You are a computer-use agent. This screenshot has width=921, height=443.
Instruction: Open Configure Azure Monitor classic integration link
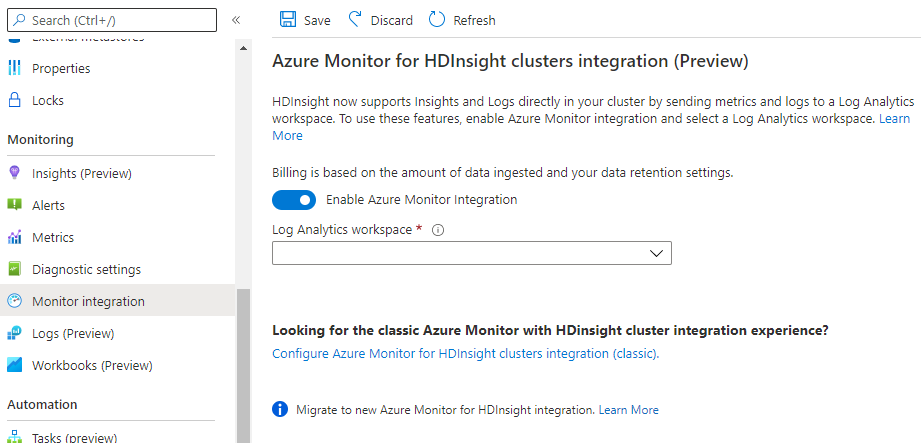tap(465, 353)
